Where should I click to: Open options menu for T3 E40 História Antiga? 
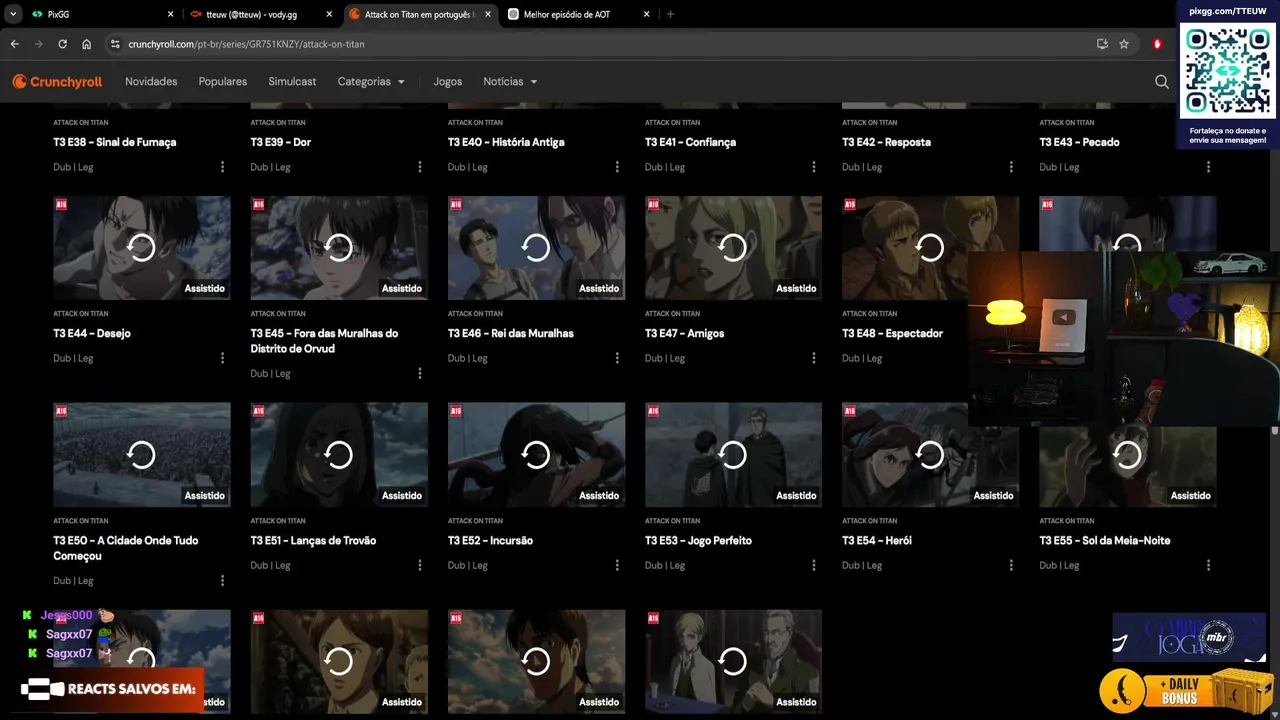coord(617,167)
